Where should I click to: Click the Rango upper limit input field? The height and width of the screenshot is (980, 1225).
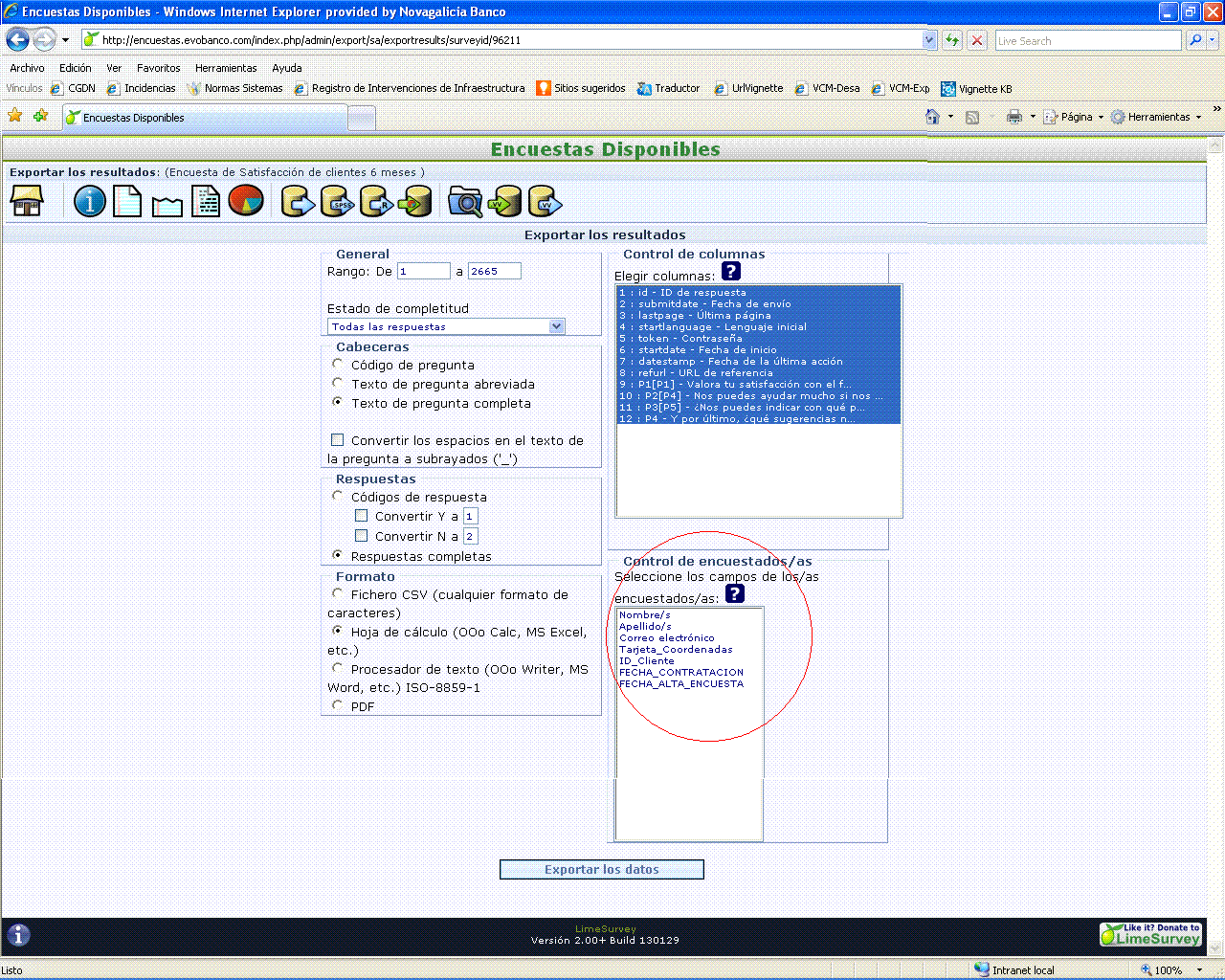pos(494,271)
